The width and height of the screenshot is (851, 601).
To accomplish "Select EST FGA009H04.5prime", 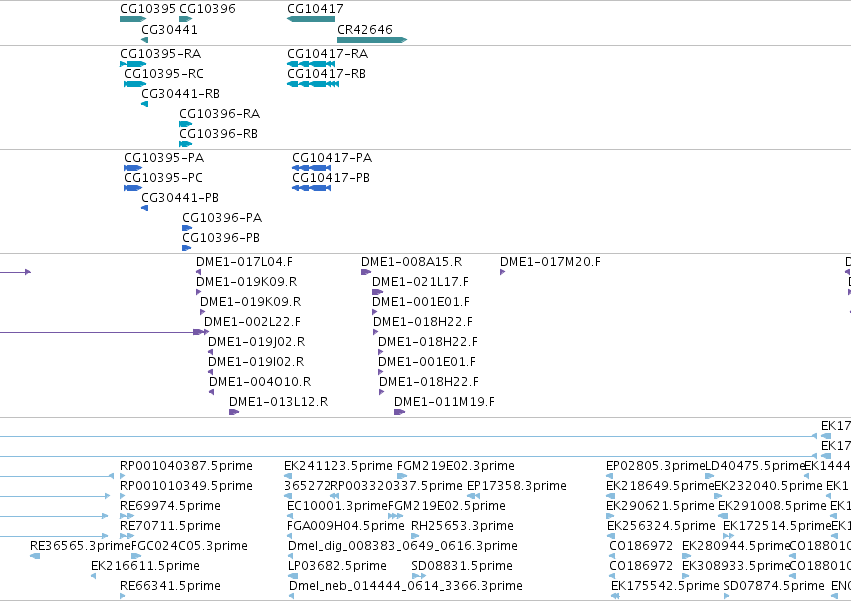I will coord(291,536).
